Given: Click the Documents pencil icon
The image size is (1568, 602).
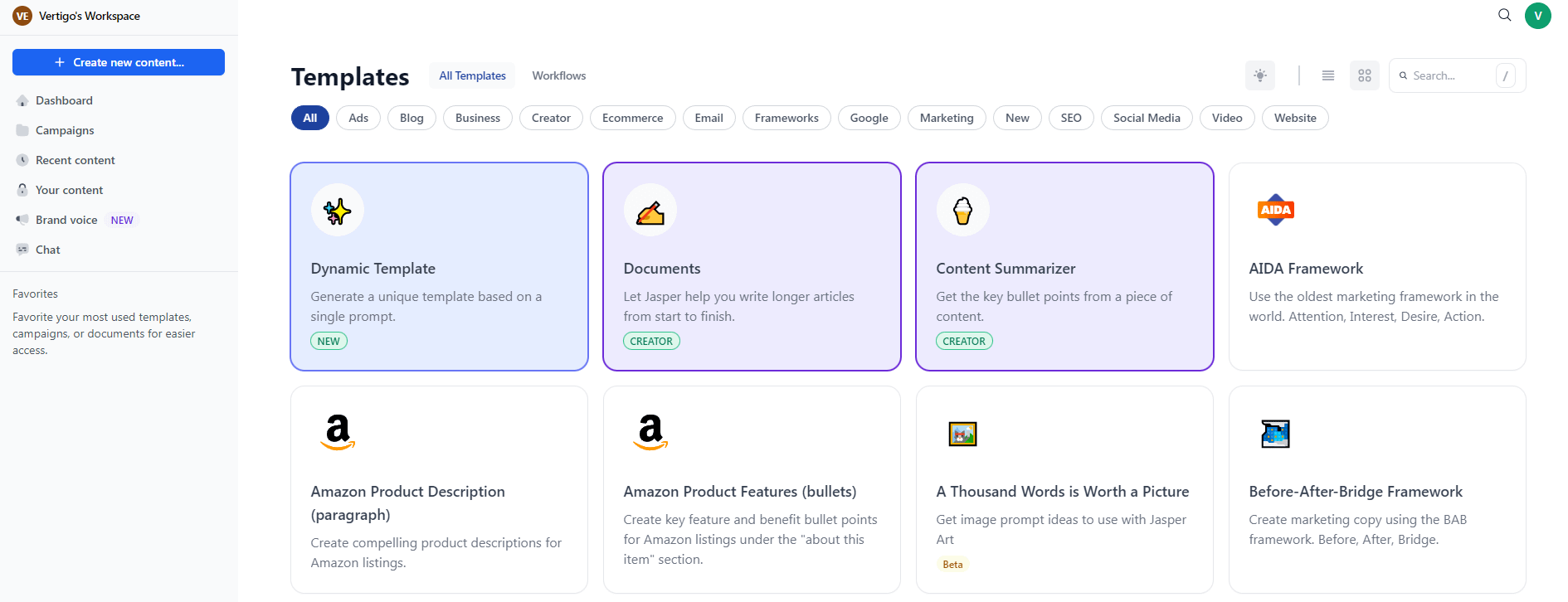Looking at the screenshot, I should pos(650,211).
